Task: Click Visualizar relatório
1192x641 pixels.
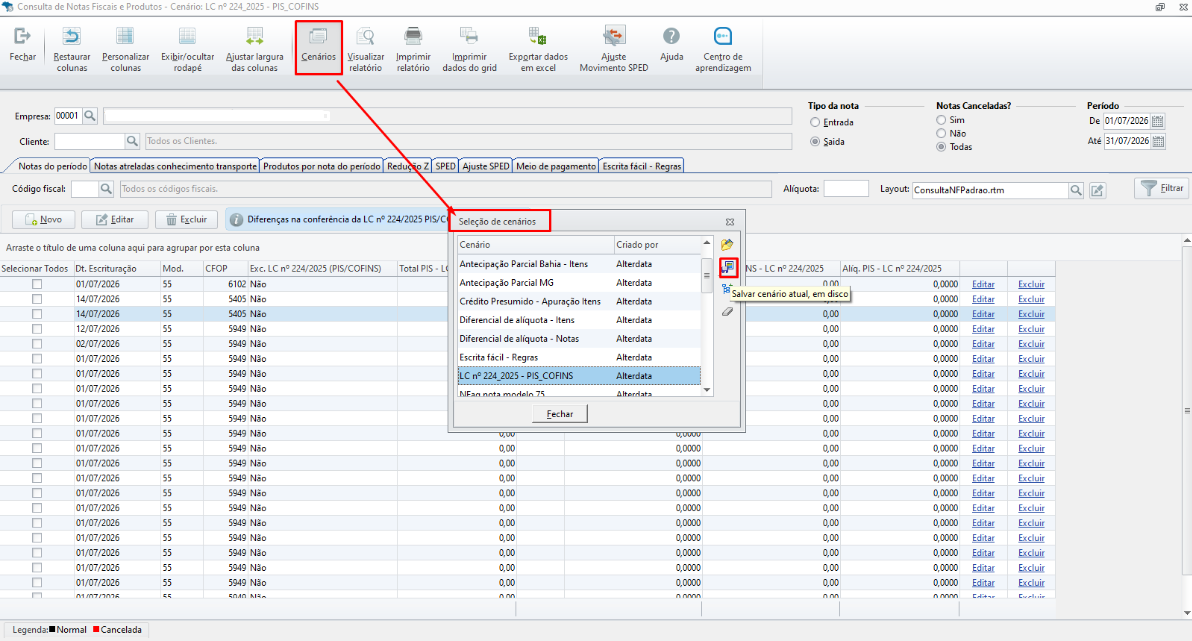Action: click(x=366, y=49)
